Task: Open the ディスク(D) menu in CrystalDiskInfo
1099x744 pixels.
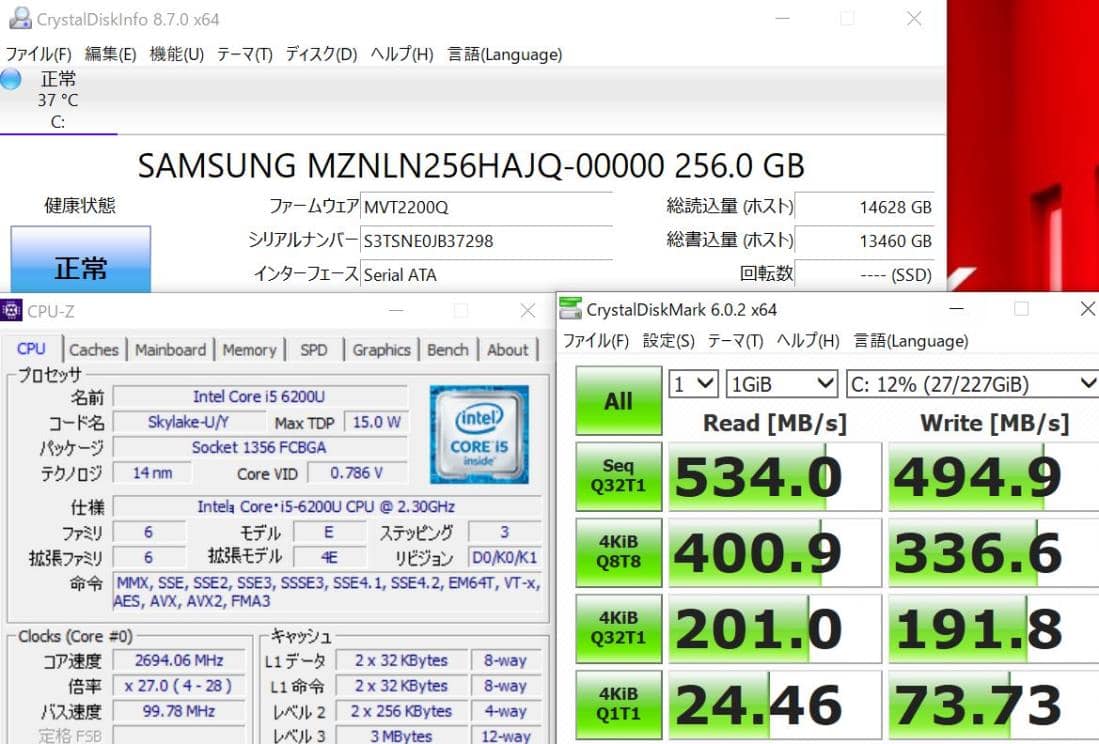Action: point(322,54)
